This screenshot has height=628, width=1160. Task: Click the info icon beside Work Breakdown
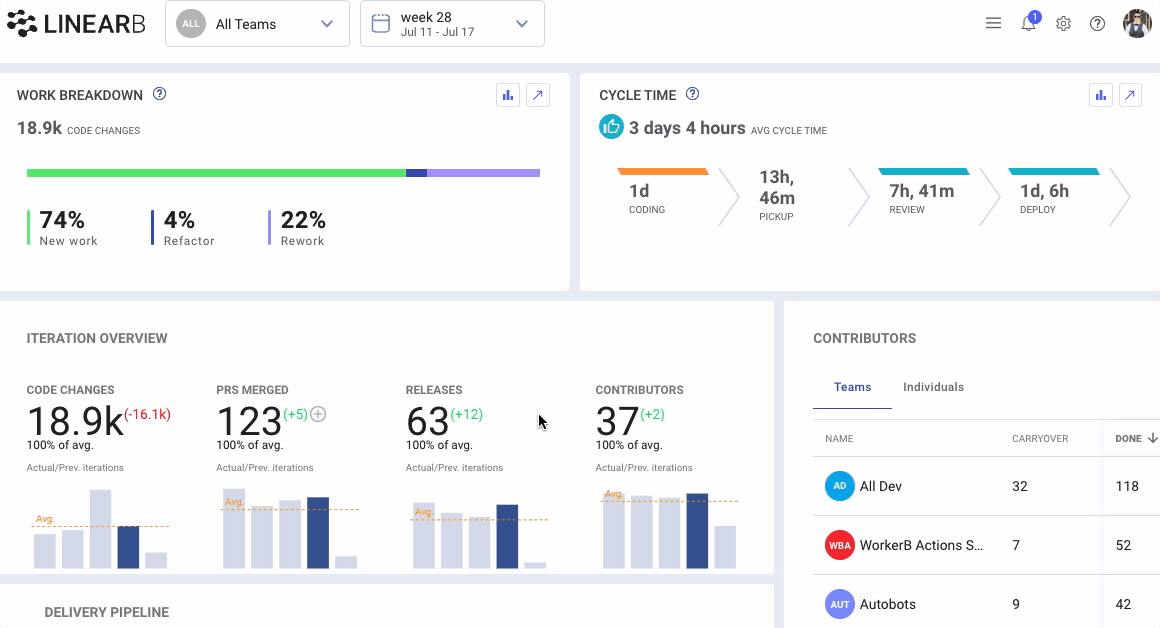click(x=159, y=95)
